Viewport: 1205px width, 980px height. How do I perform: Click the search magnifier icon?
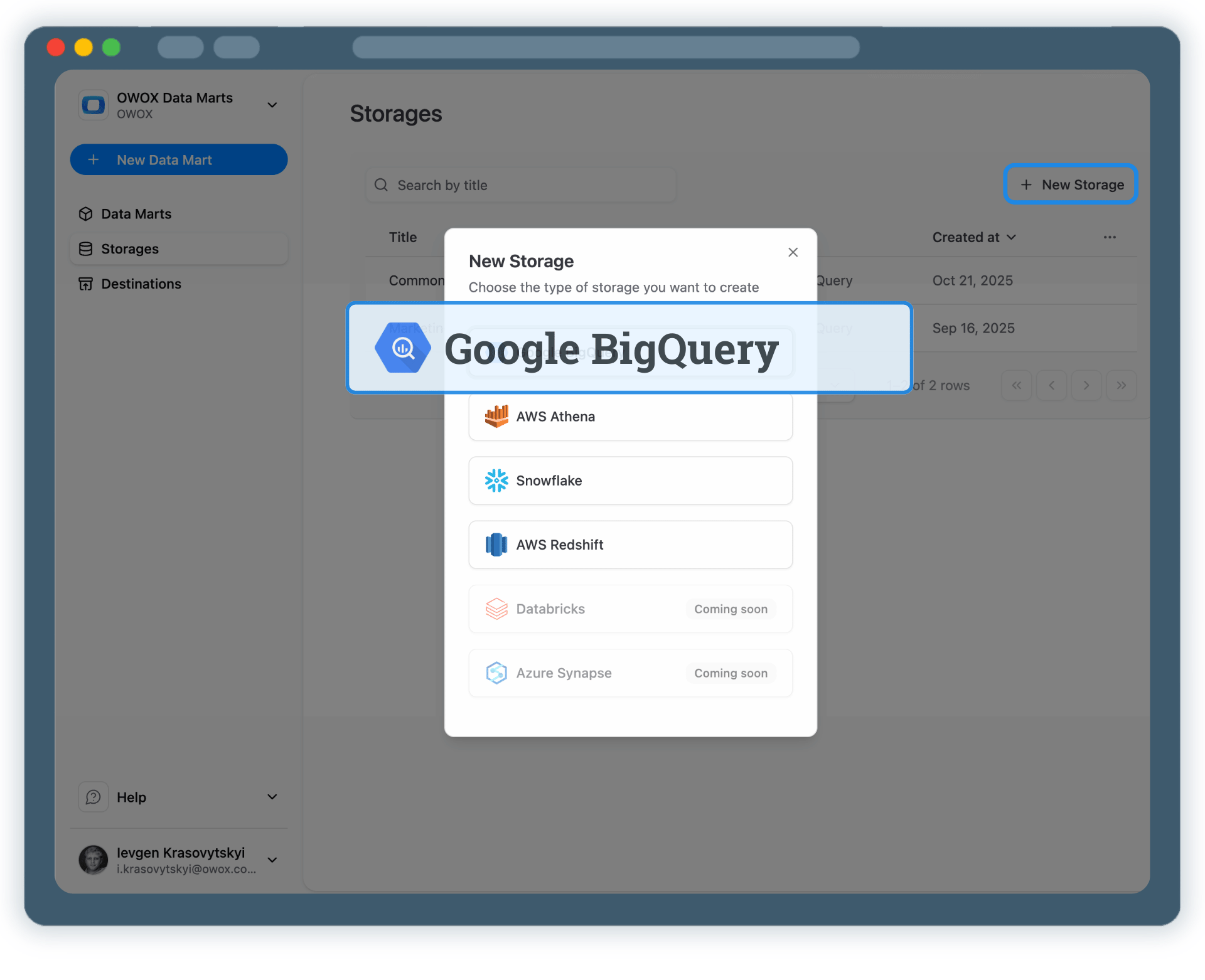(382, 184)
